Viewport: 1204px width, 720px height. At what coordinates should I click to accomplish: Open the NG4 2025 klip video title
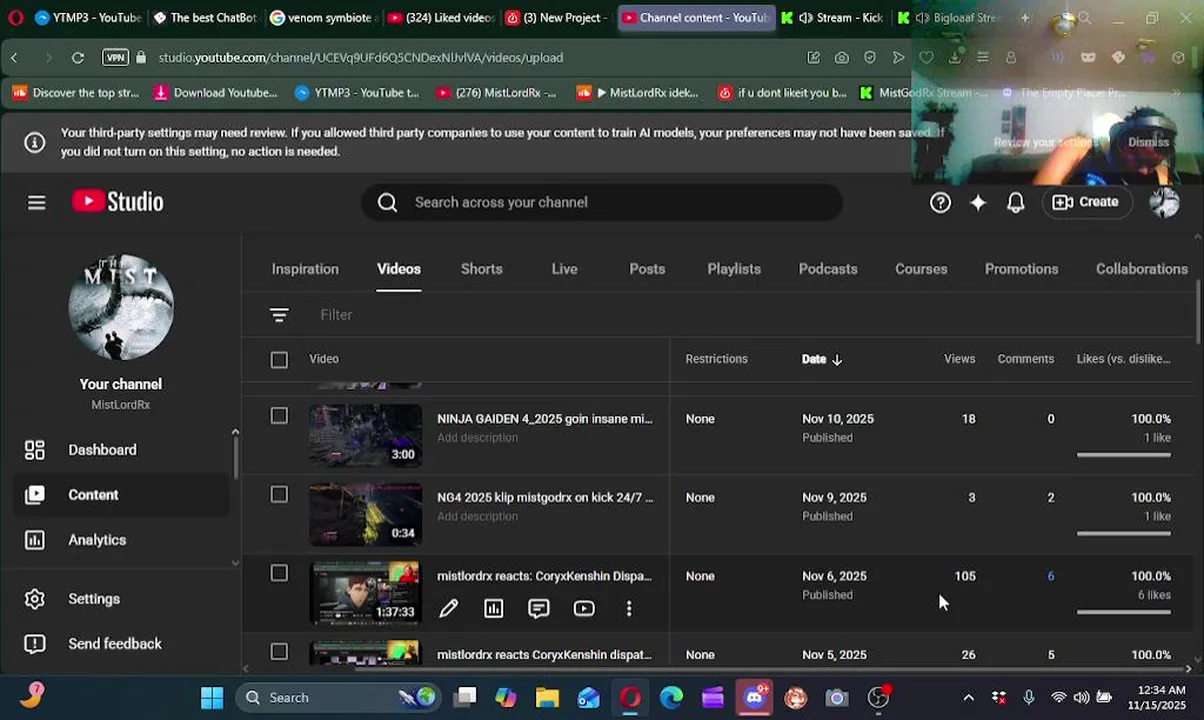pos(545,497)
